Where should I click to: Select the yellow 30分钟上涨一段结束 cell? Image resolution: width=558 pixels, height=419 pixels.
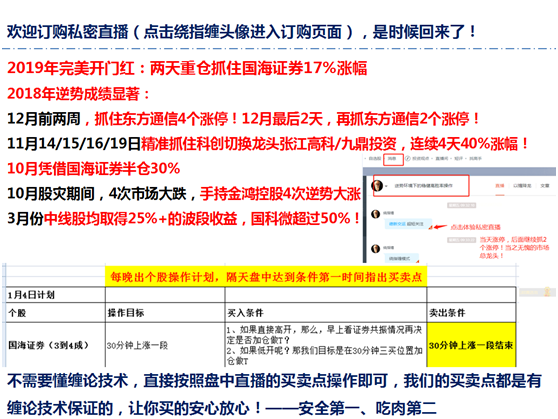coord(471,345)
